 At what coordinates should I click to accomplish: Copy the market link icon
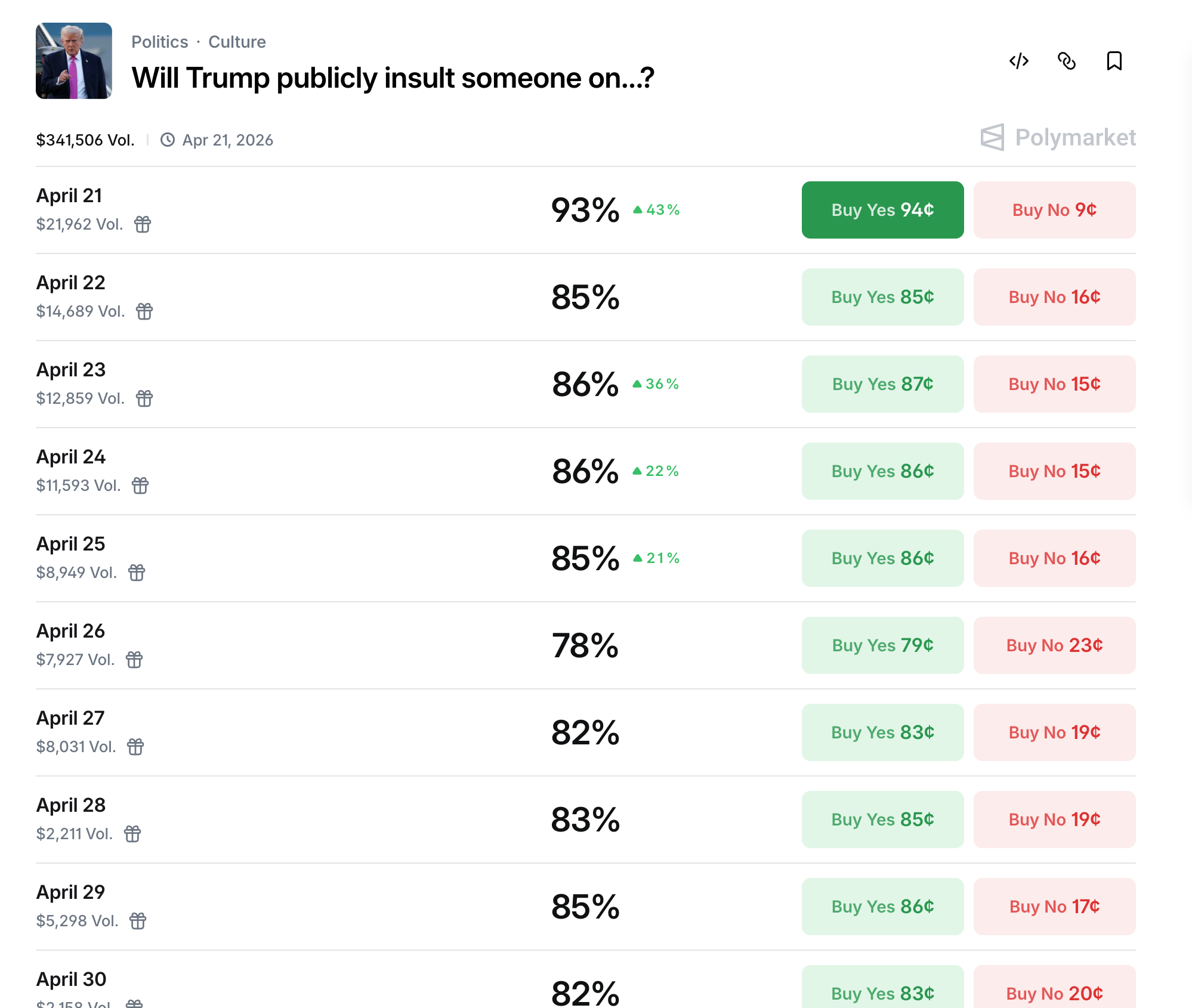point(1067,61)
